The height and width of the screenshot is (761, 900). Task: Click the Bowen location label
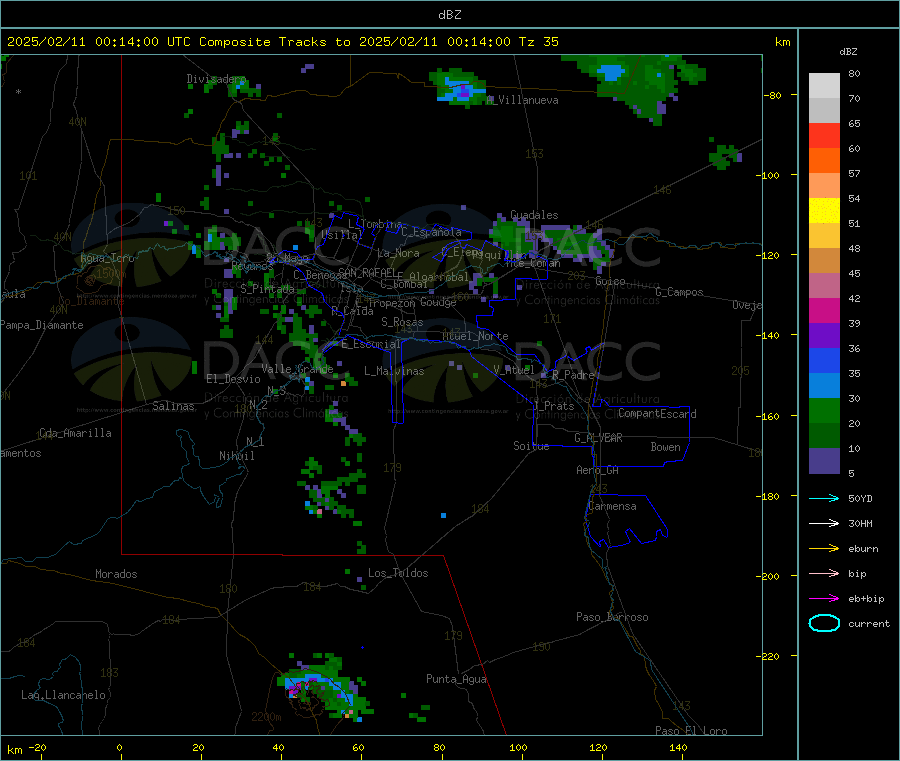[665, 447]
